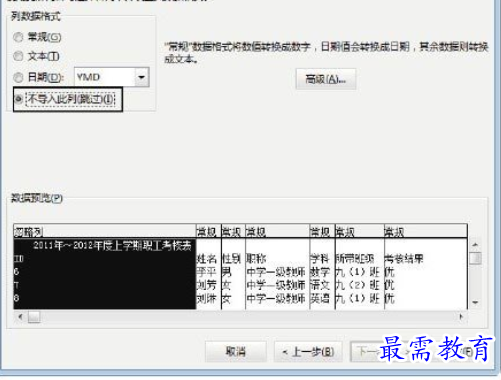Click the 上一步(B) button
The width and height of the screenshot is (501, 380).
308,351
